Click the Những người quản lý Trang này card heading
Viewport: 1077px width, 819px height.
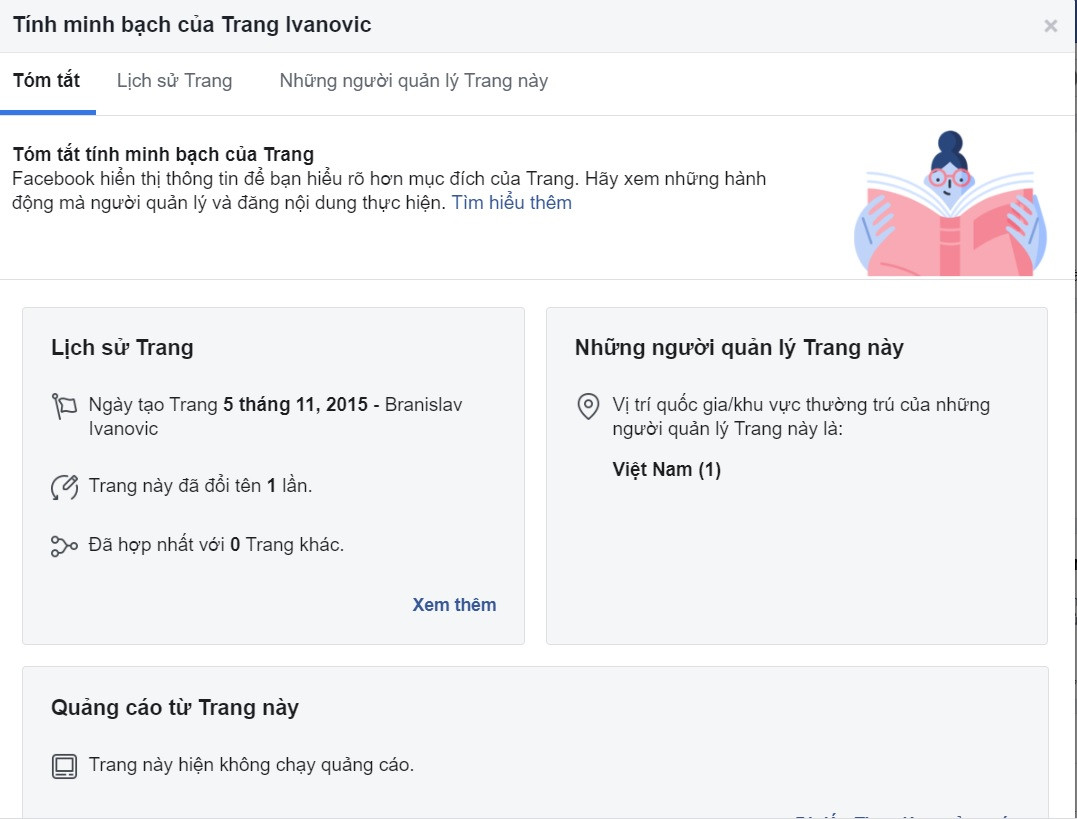tap(739, 348)
